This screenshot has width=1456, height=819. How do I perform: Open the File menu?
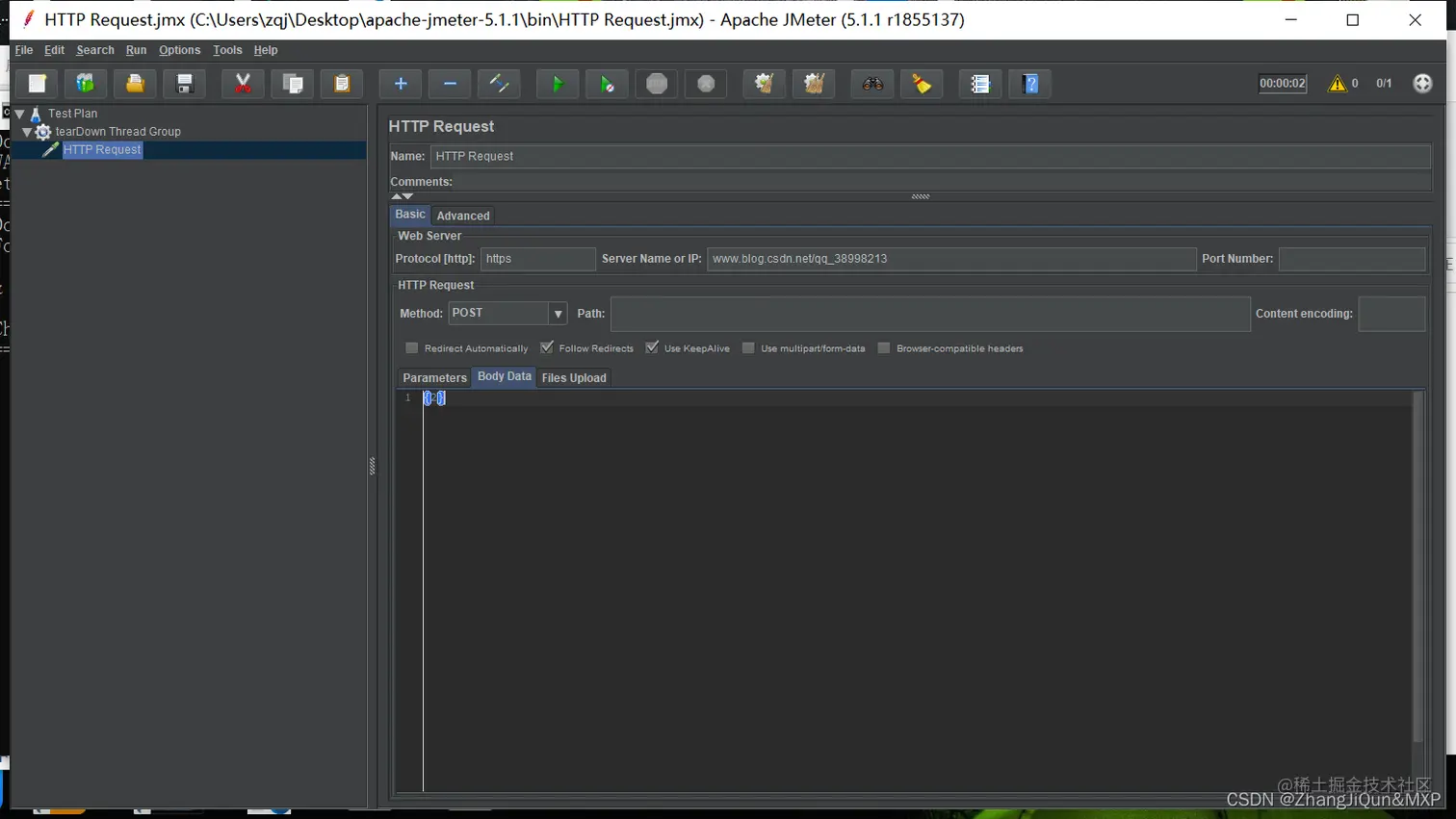point(24,50)
